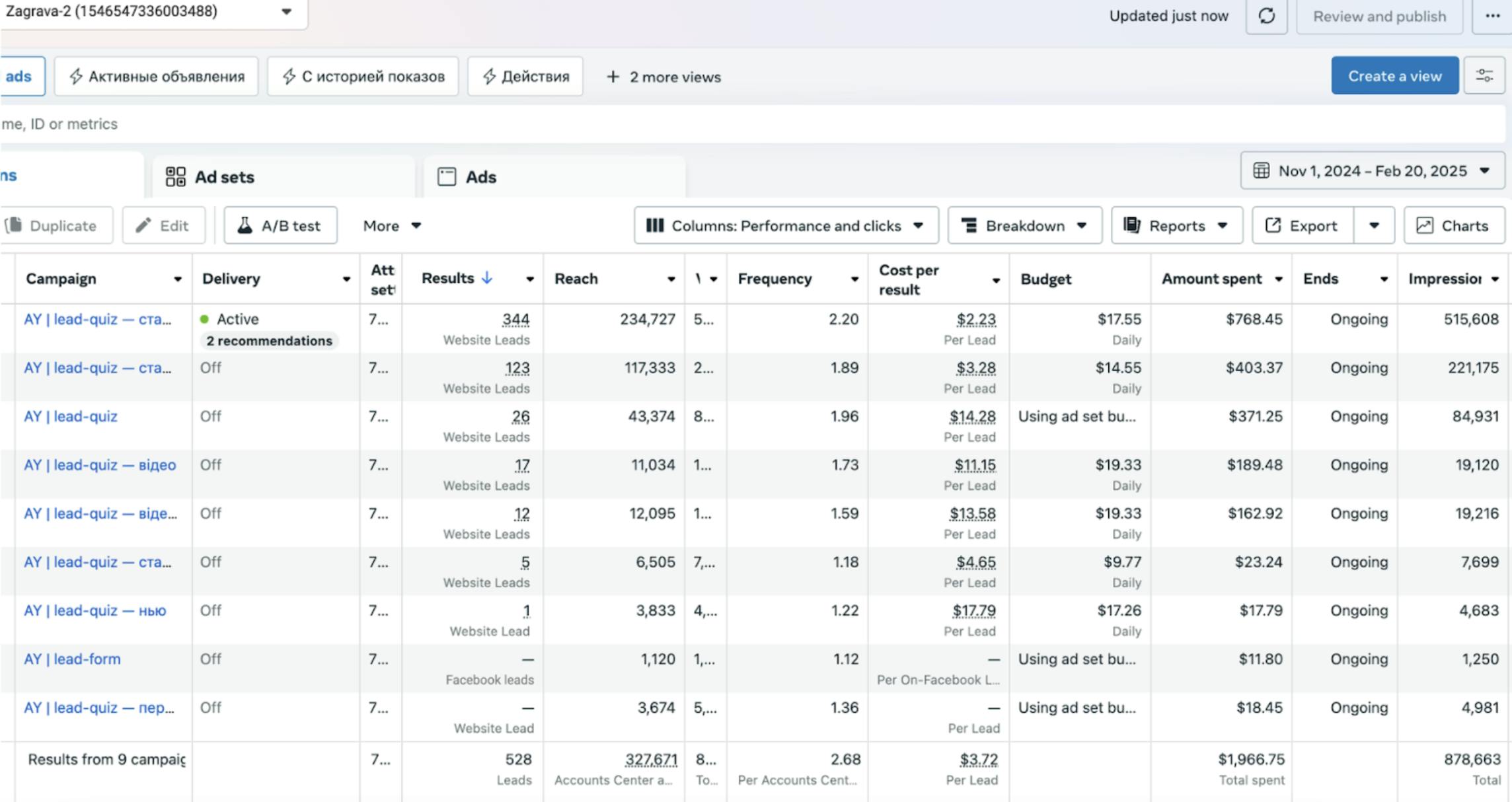Start an A/B test
The height and width of the screenshot is (802, 1512).
pyautogui.click(x=280, y=226)
